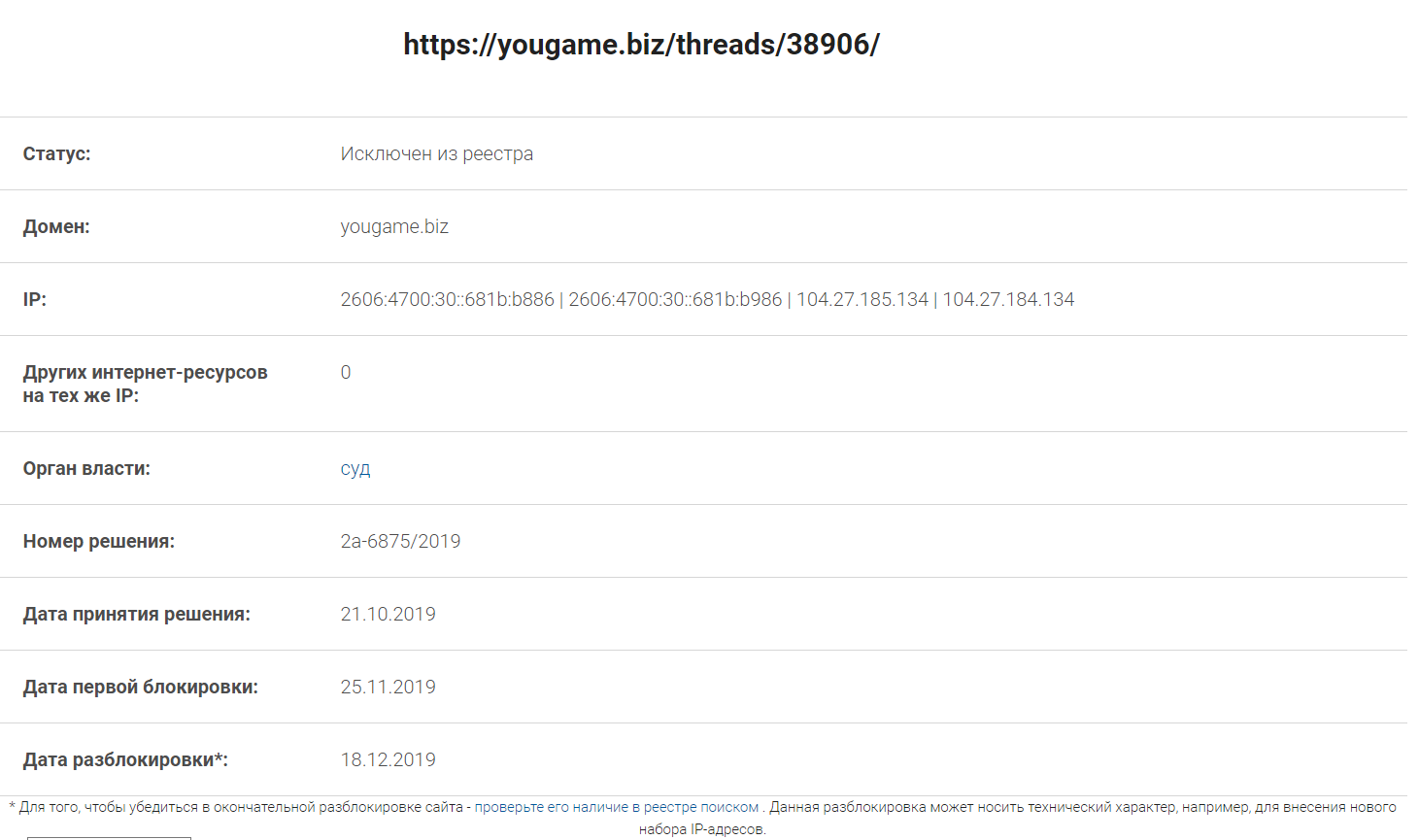1419x840 pixels.
Task: Click the 'Номер решения:' row label
Action: pos(99,541)
